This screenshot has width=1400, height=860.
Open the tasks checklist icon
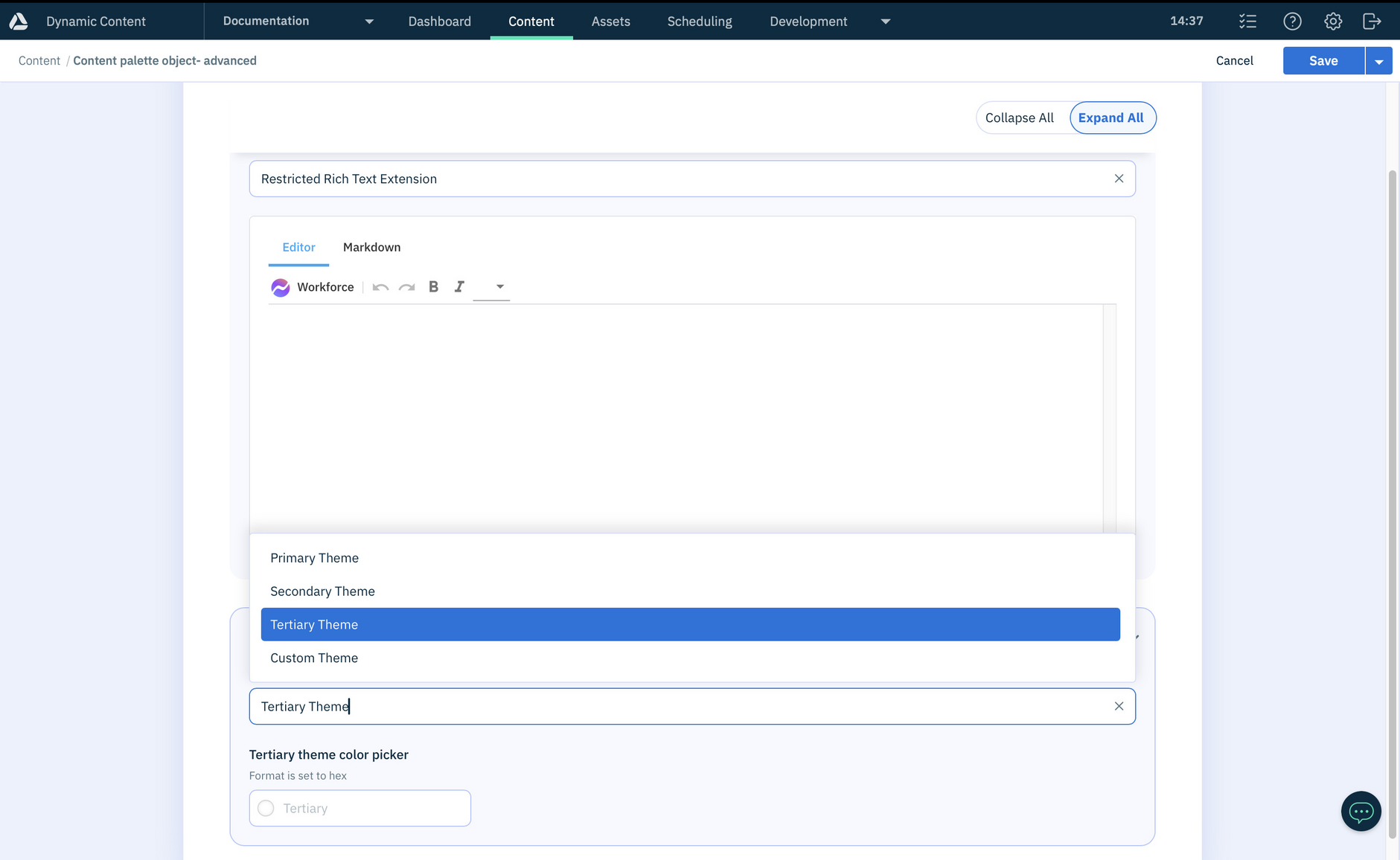click(x=1247, y=22)
